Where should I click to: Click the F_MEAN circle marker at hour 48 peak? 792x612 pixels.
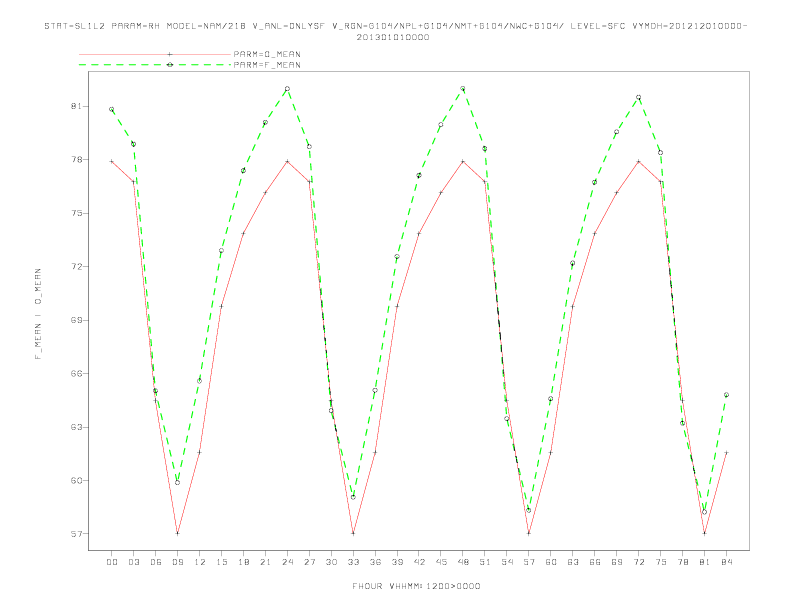click(x=463, y=89)
